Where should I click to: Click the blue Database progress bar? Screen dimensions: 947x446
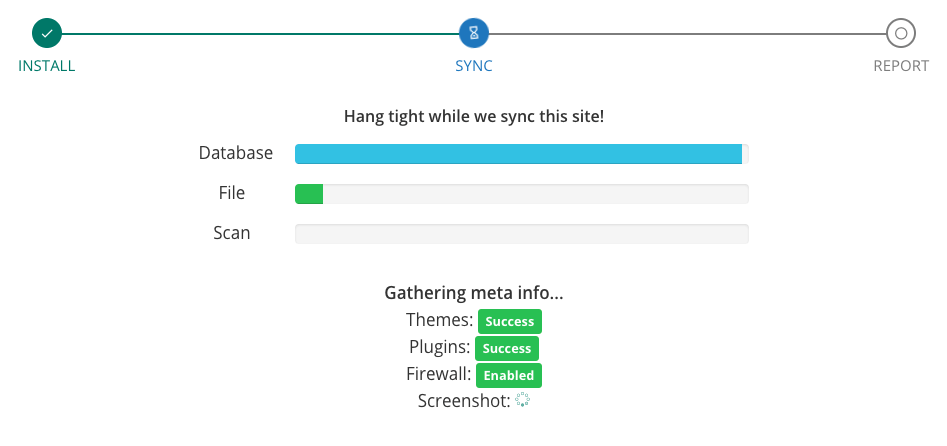(x=518, y=154)
